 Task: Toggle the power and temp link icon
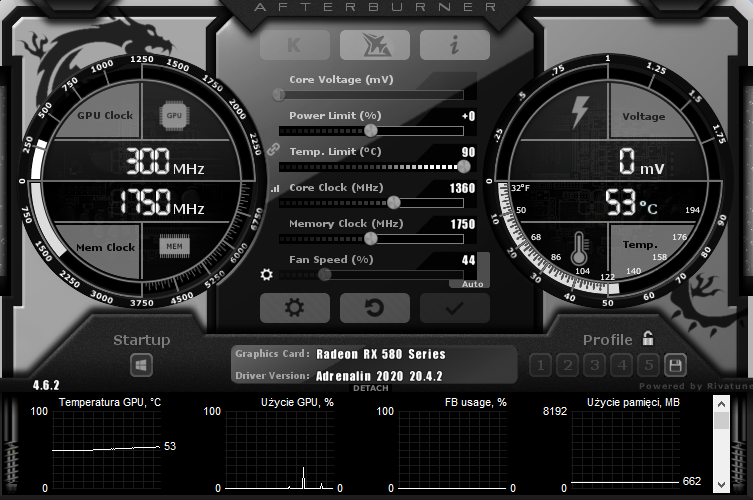coord(274,149)
